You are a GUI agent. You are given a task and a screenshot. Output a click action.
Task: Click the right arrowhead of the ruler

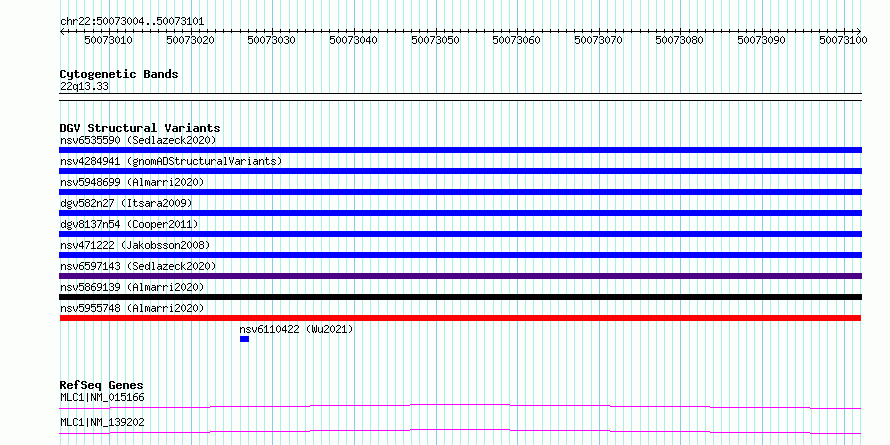pos(859,31)
